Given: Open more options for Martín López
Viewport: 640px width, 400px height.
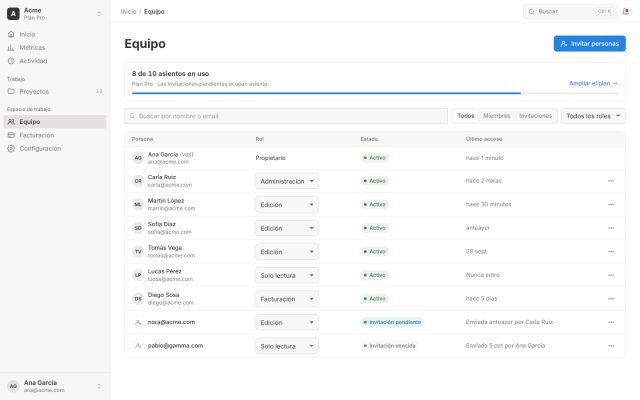Looking at the screenshot, I should click(x=611, y=204).
